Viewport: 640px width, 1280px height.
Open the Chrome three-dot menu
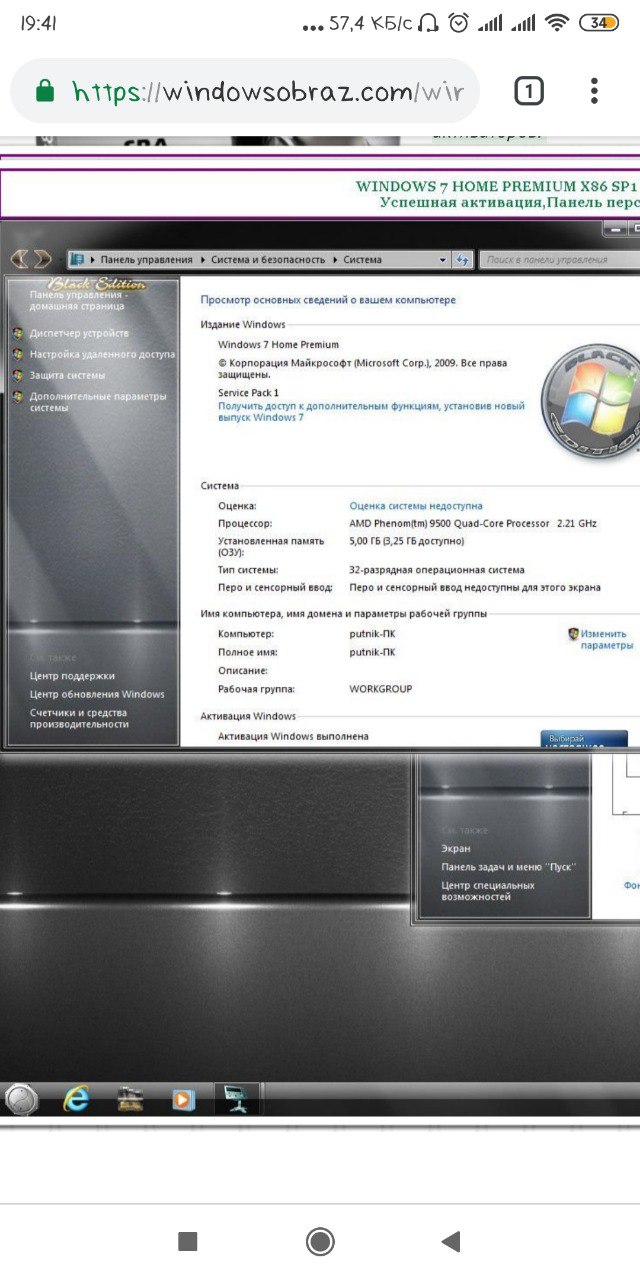click(594, 92)
